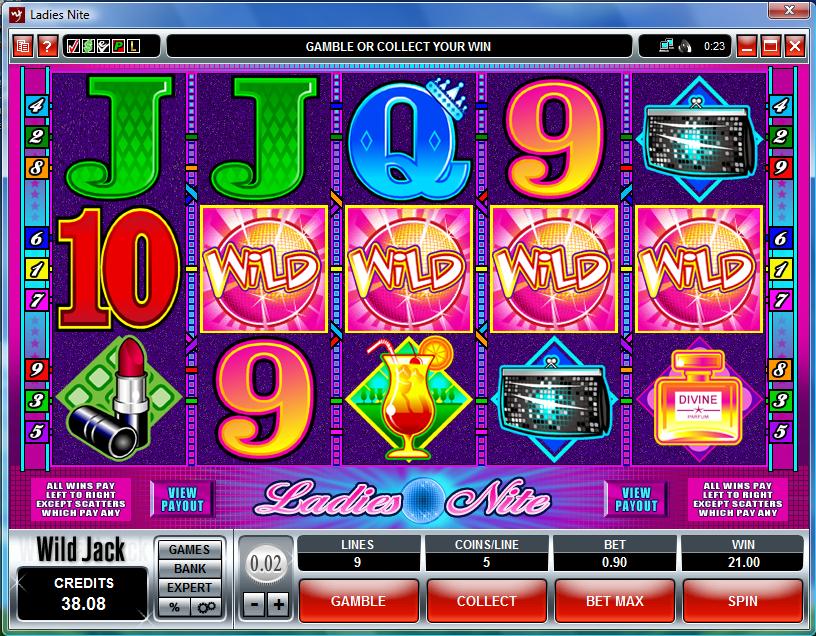The width and height of the screenshot is (816, 636).
Task: Decrease coin size with minus button
Action: [254, 605]
